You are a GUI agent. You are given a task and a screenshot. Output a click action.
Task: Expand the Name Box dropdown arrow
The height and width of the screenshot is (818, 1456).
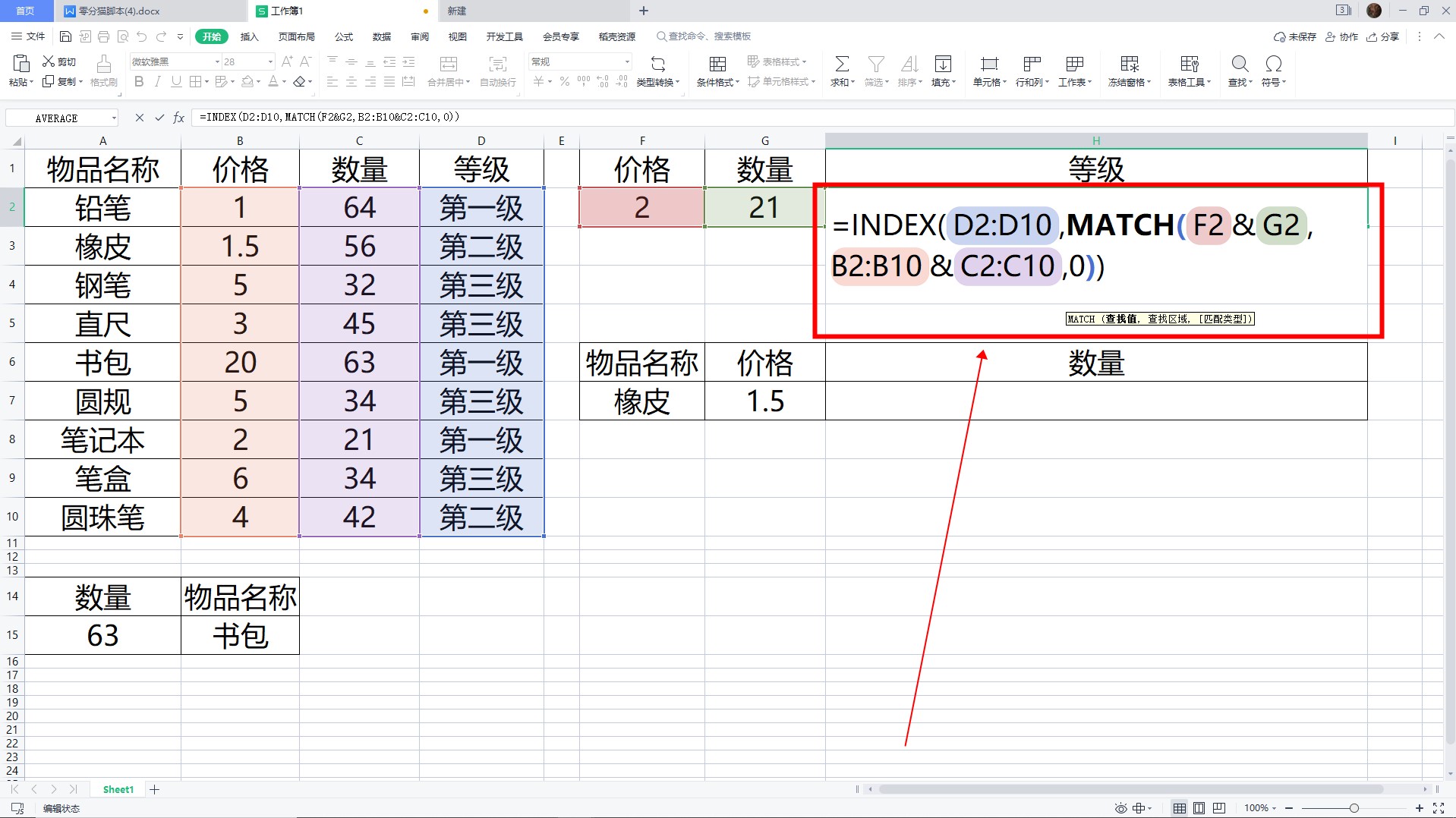[x=114, y=118]
